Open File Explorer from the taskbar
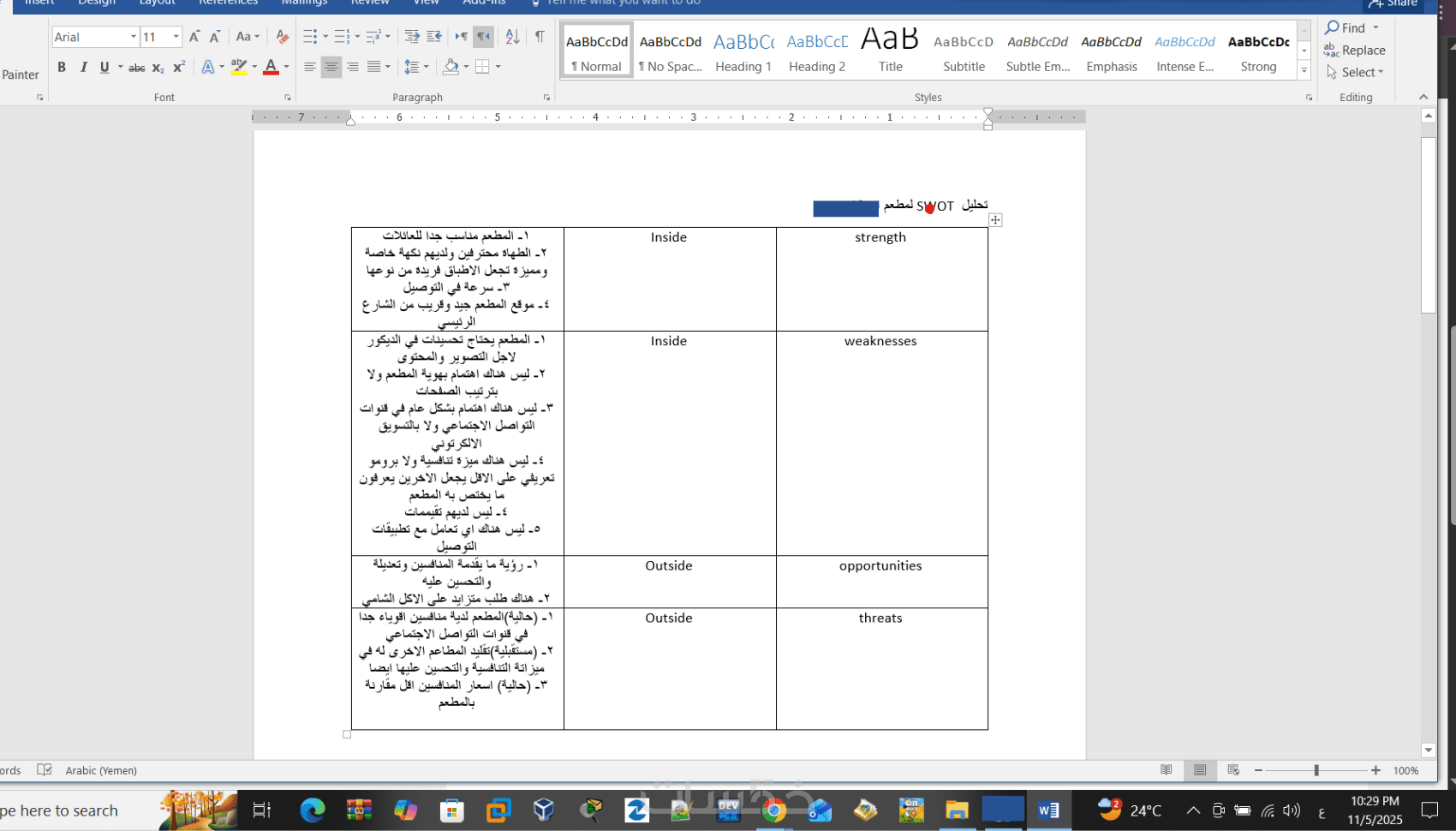This screenshot has width=1456, height=831. tap(957, 810)
